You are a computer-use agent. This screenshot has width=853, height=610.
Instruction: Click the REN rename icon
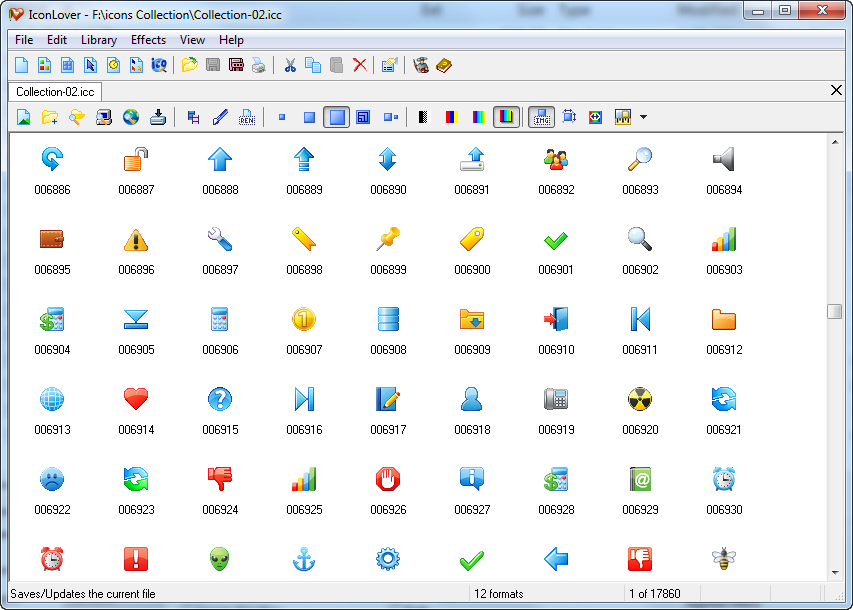(x=247, y=117)
